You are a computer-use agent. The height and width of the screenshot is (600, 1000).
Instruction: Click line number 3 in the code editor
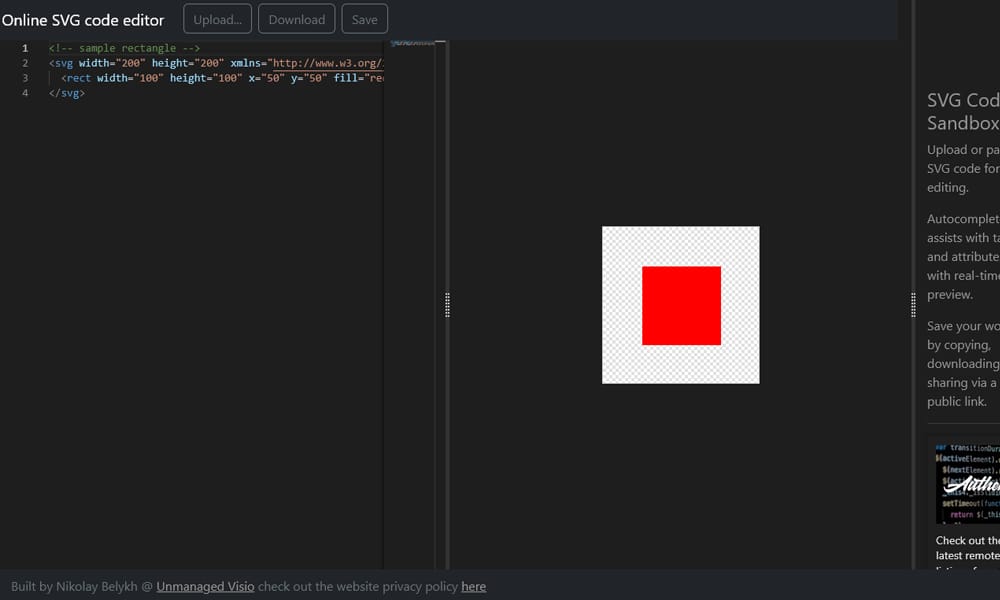[x=24, y=77]
